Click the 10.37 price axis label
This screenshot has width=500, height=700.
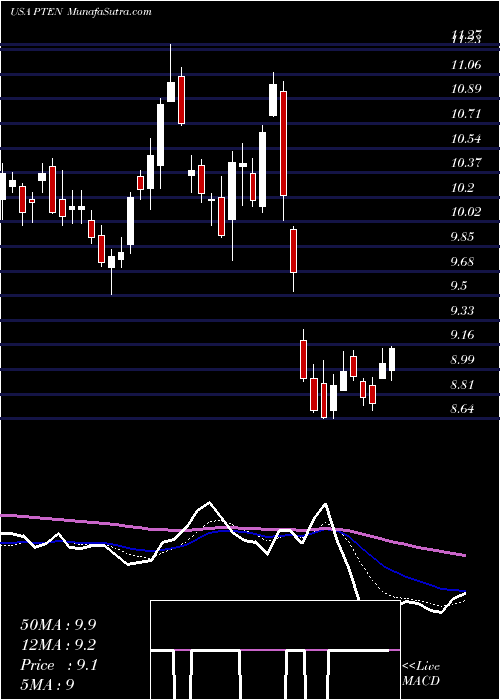(x=466, y=163)
